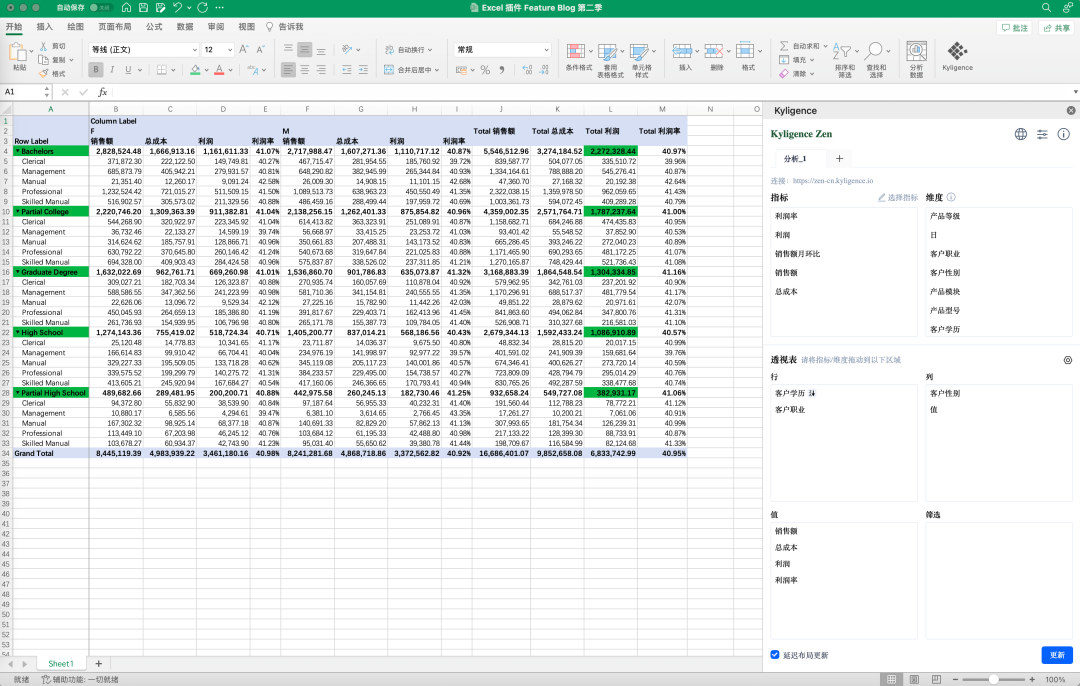Collapse the Bachelors row group
Viewport: 1080px width, 686px height.
tap(17, 151)
